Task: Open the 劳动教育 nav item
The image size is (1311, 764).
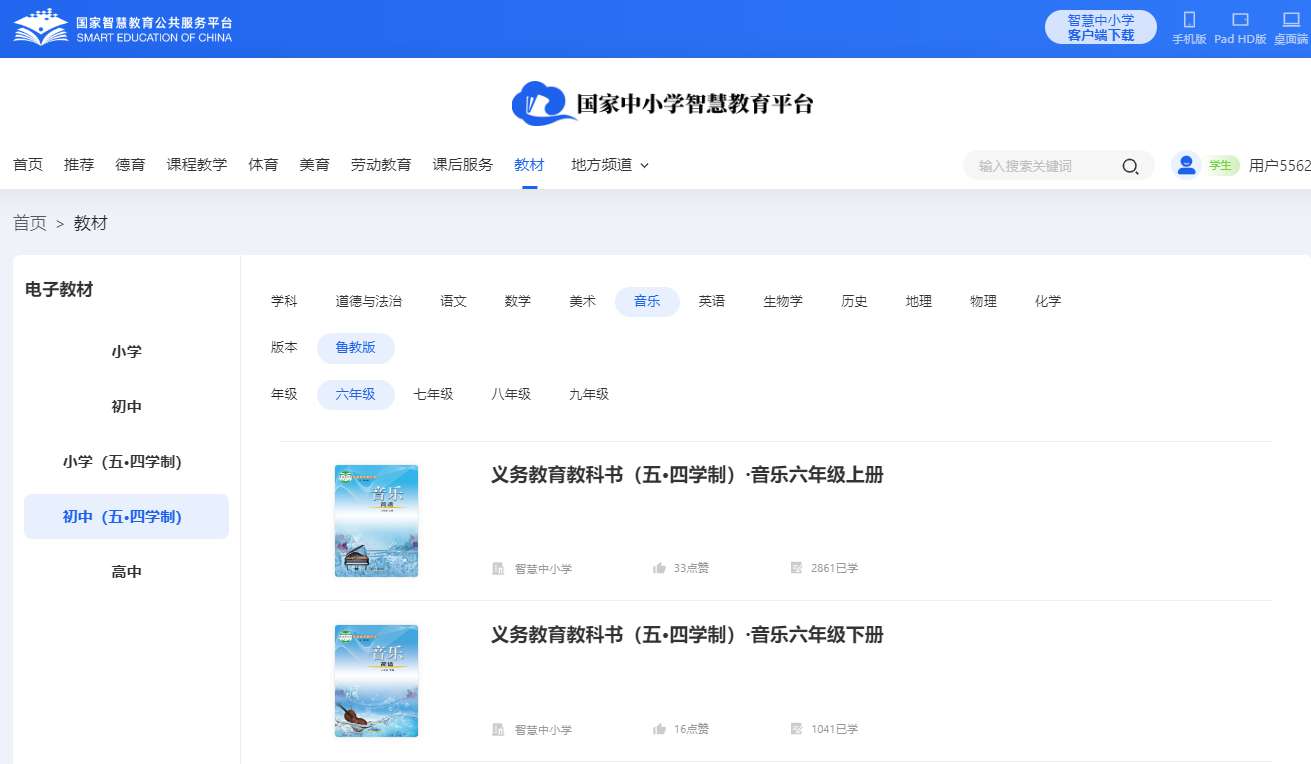Action: tap(381, 165)
